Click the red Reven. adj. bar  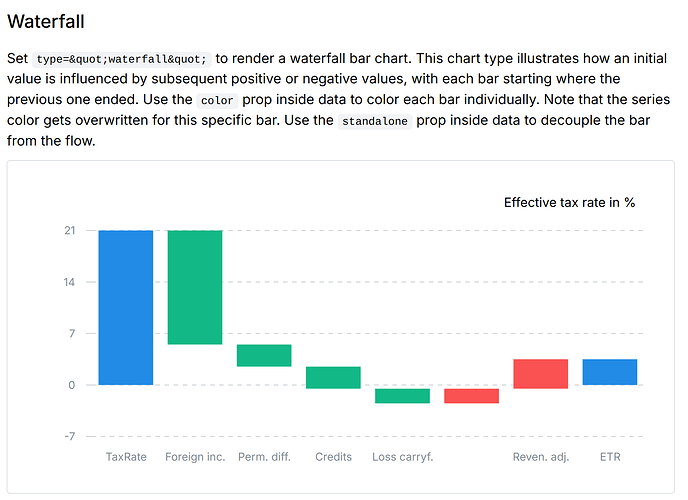(540, 373)
